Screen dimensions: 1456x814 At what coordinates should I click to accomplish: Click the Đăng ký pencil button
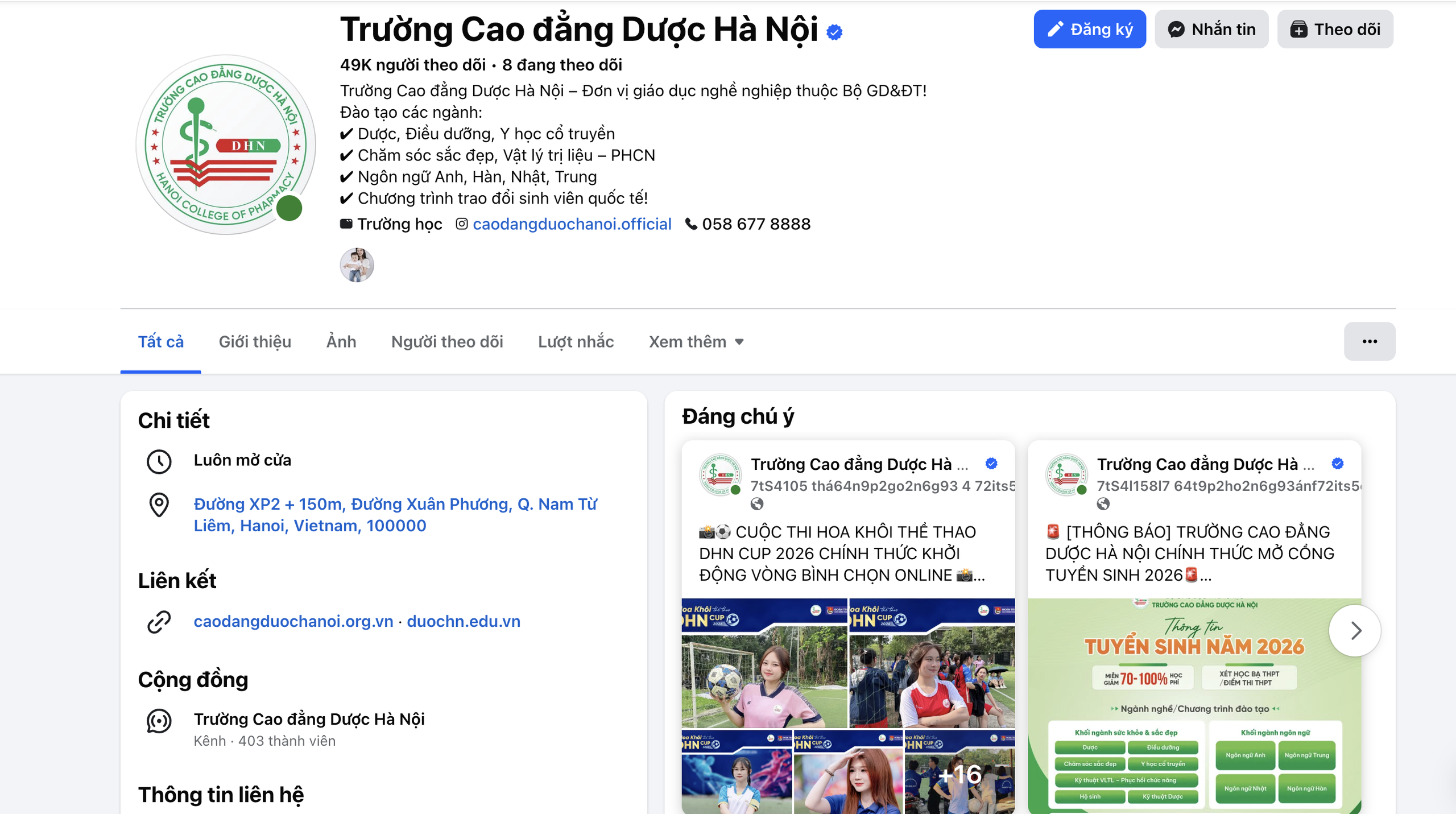pyautogui.click(x=1089, y=29)
